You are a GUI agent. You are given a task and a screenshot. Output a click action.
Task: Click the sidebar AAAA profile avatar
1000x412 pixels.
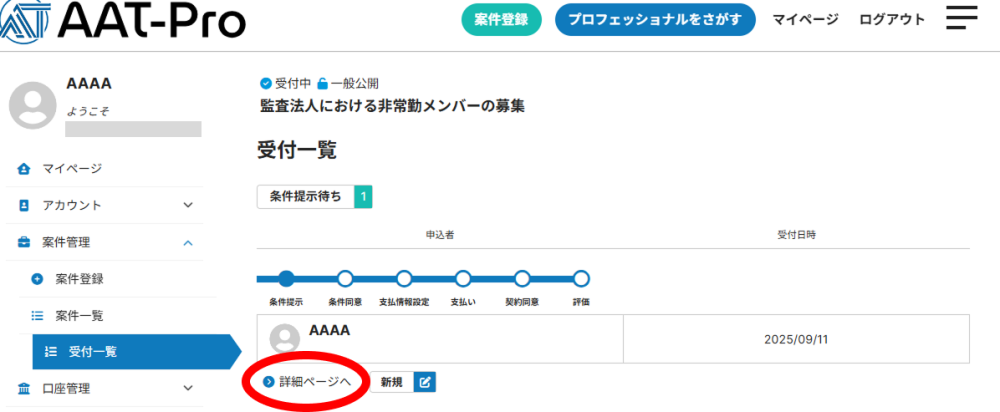pyautogui.click(x=32, y=105)
